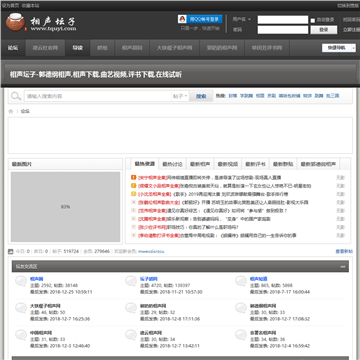
Task: Click the username input field
Action: point(283,20)
